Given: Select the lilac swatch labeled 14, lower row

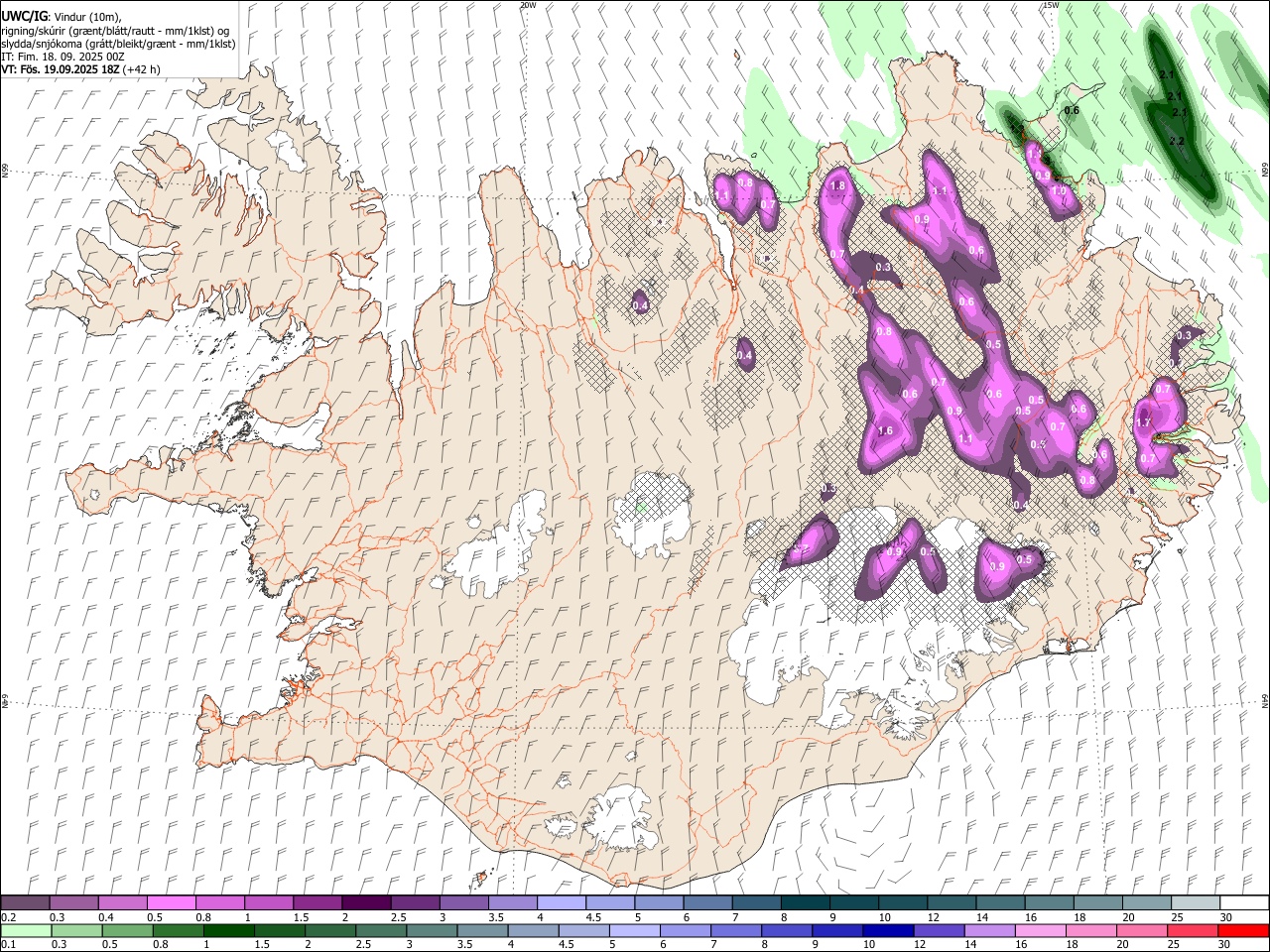Looking at the screenshot, I should (989, 931).
